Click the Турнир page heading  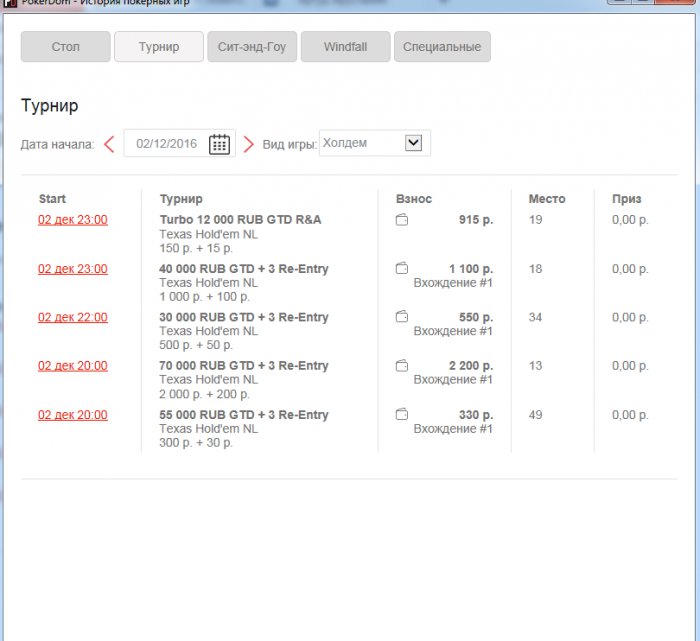tap(50, 106)
